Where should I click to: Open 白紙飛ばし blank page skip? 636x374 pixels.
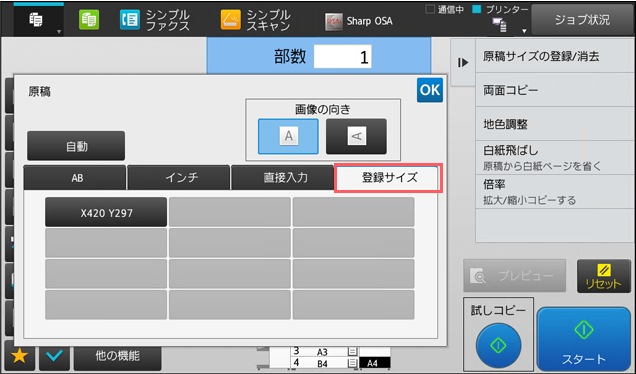[555, 158]
